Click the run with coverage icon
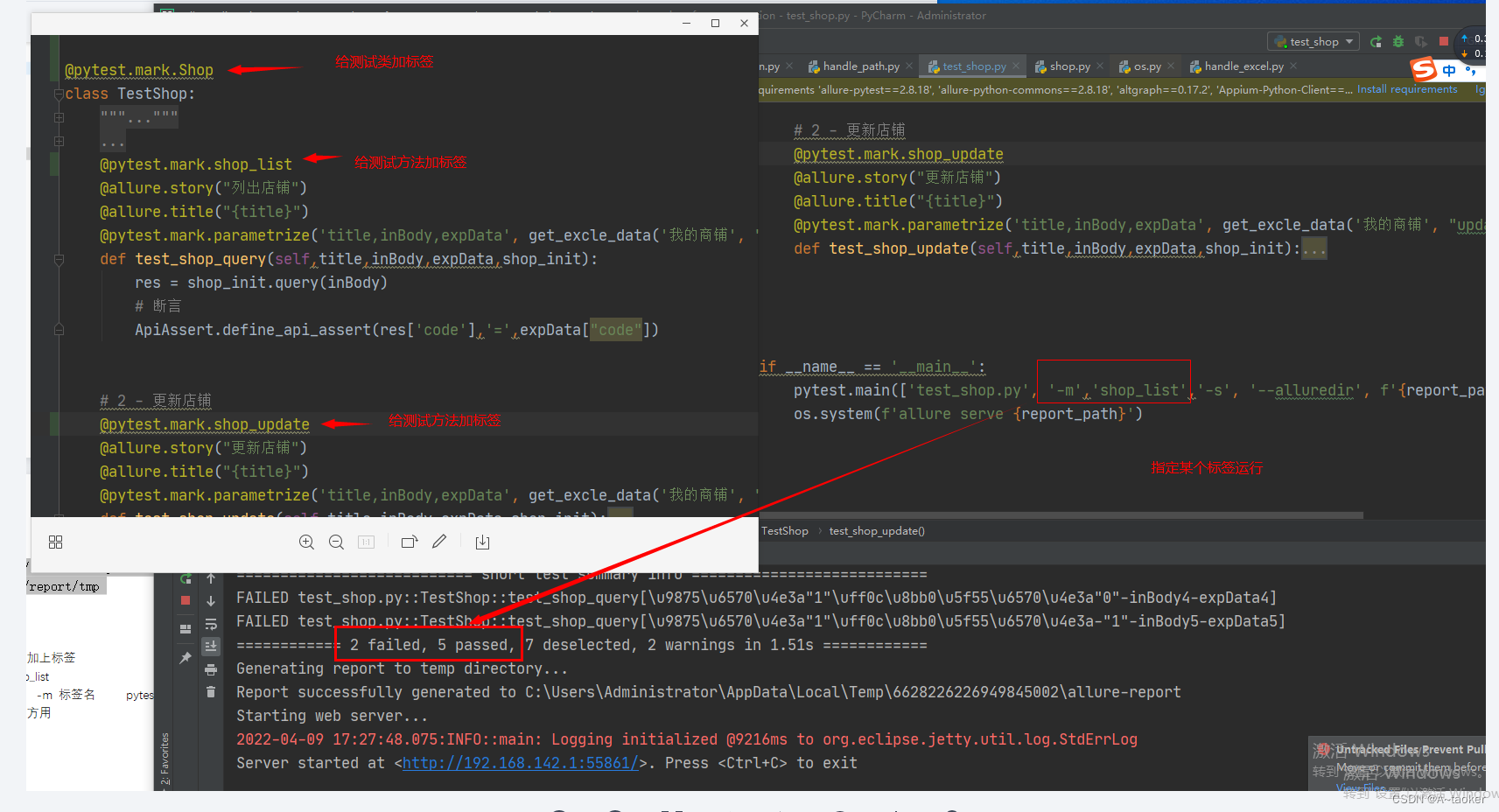Screen dimensions: 1499x812 [x=1420, y=42]
